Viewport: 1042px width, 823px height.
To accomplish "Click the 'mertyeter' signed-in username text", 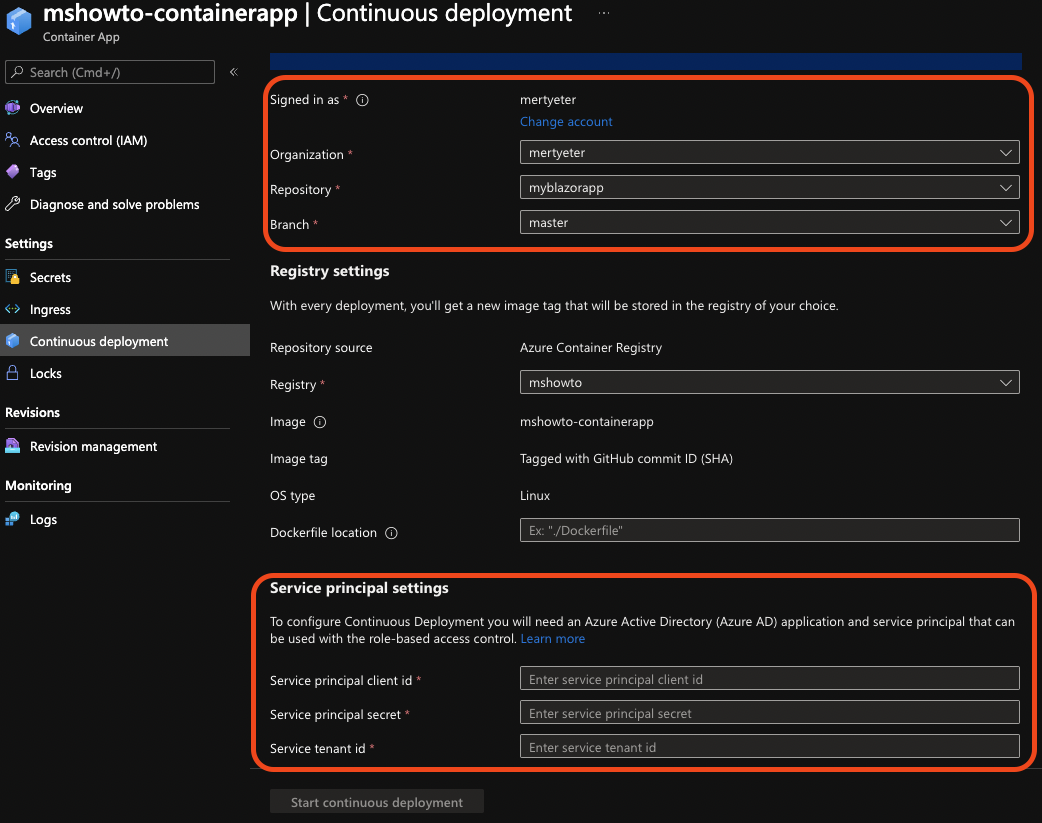I will [x=548, y=100].
